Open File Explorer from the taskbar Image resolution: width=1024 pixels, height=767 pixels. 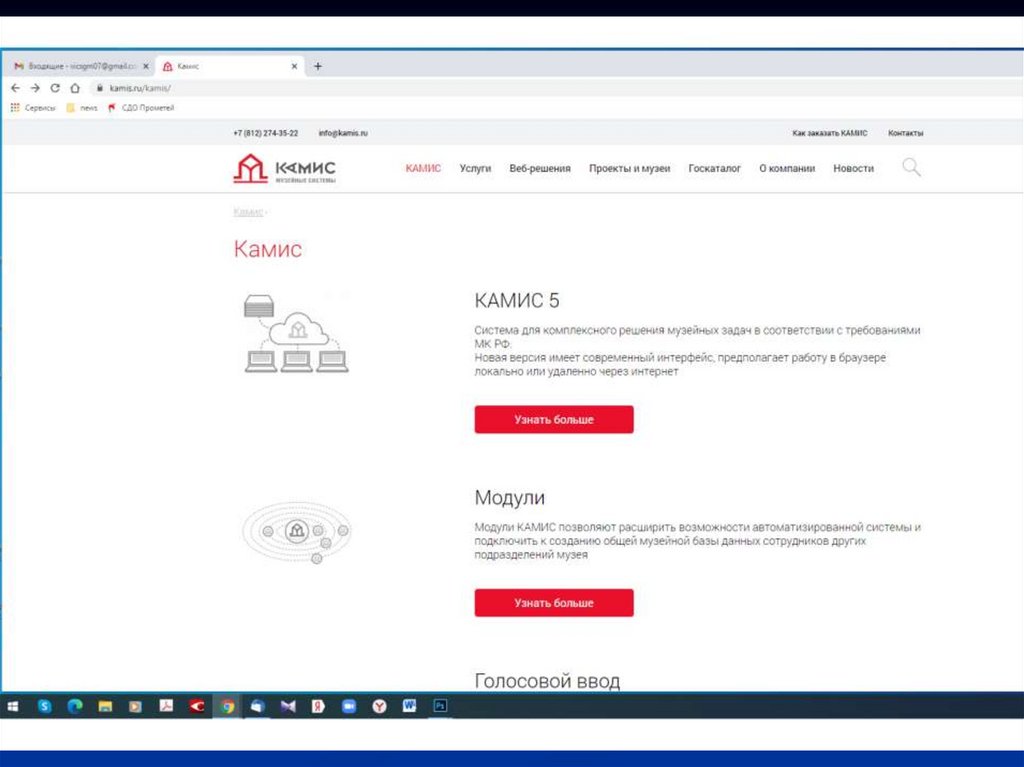click(x=105, y=706)
